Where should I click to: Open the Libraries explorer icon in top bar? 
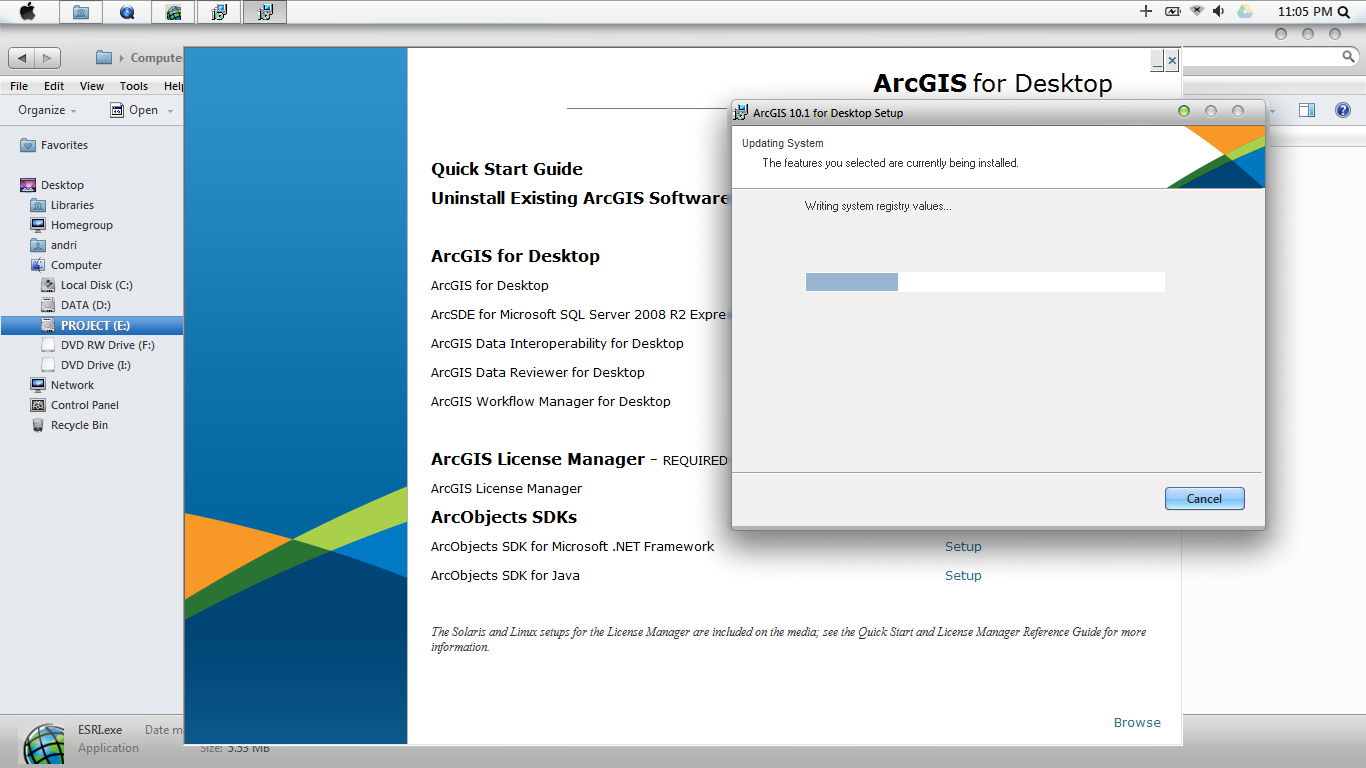pyautogui.click(x=81, y=12)
